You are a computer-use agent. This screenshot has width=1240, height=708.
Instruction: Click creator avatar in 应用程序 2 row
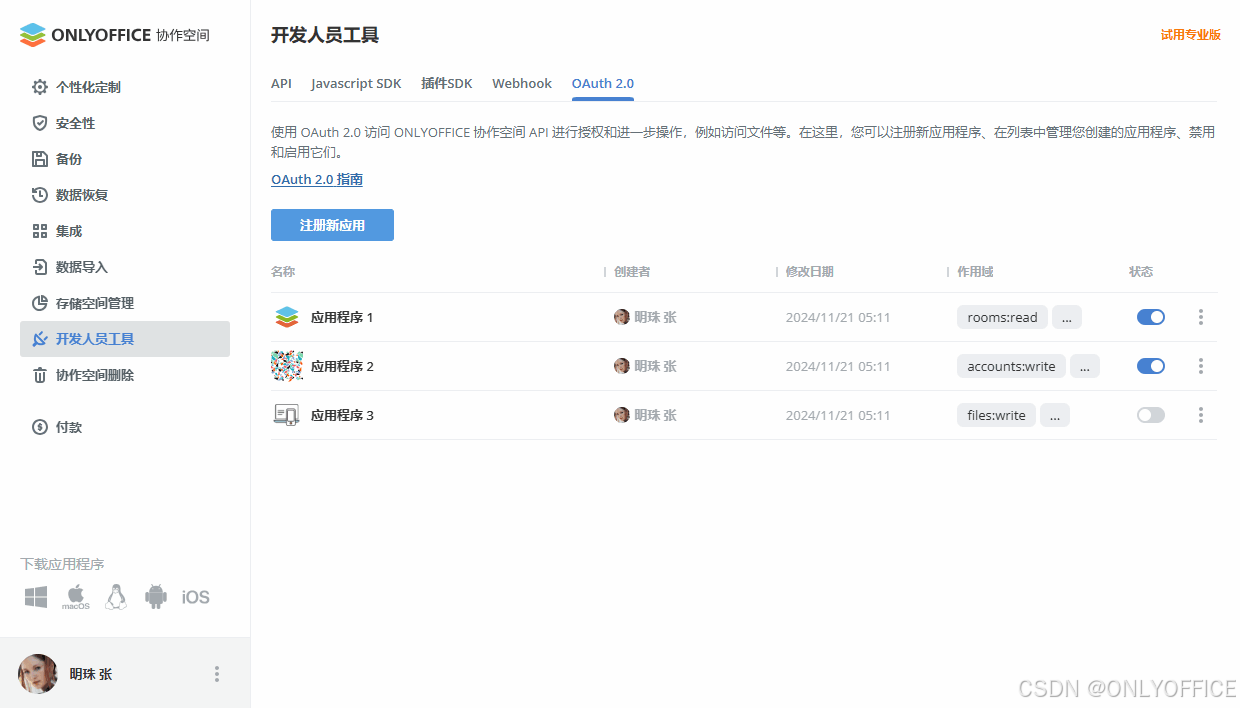tap(622, 366)
